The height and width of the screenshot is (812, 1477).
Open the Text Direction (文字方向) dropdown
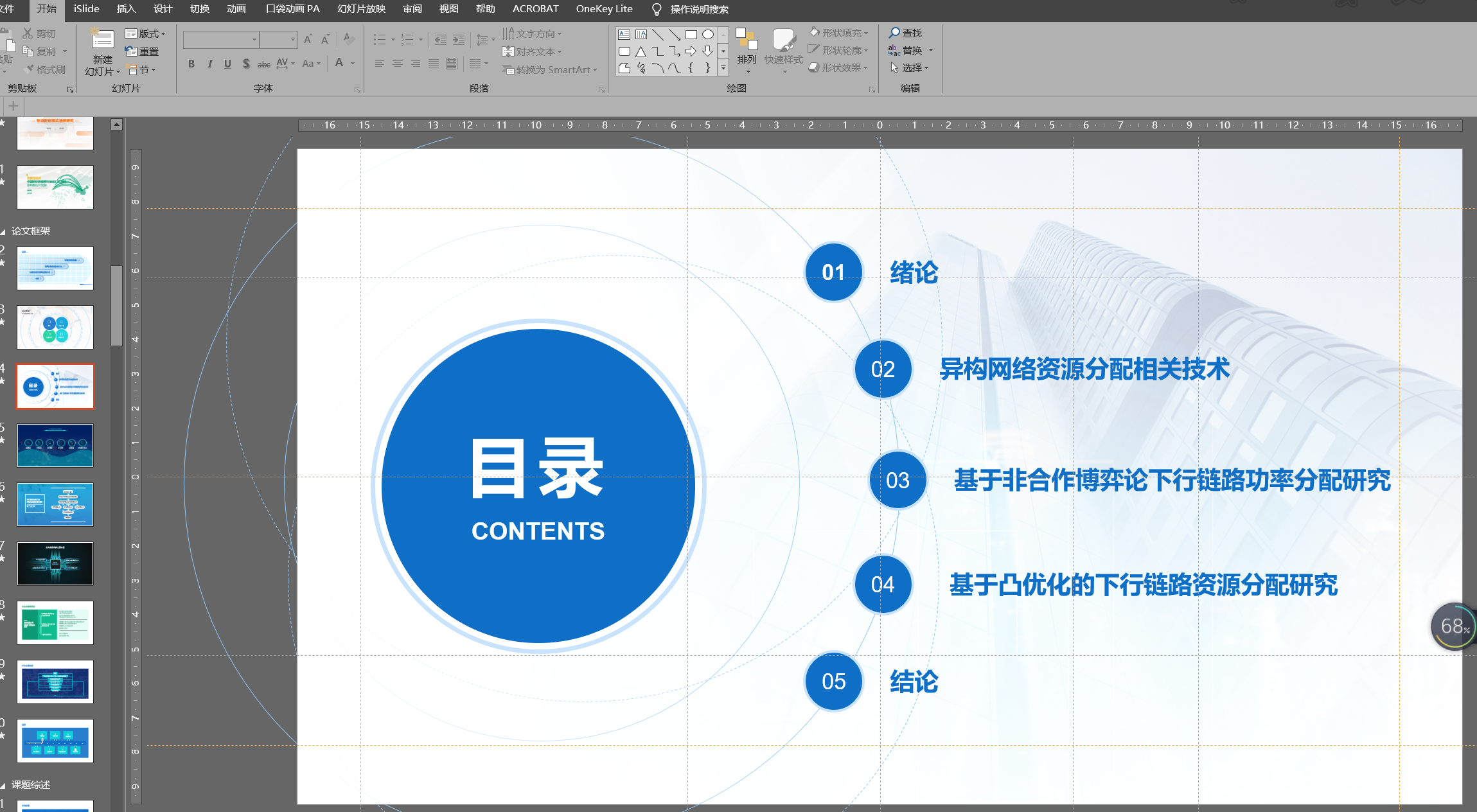tap(532, 33)
